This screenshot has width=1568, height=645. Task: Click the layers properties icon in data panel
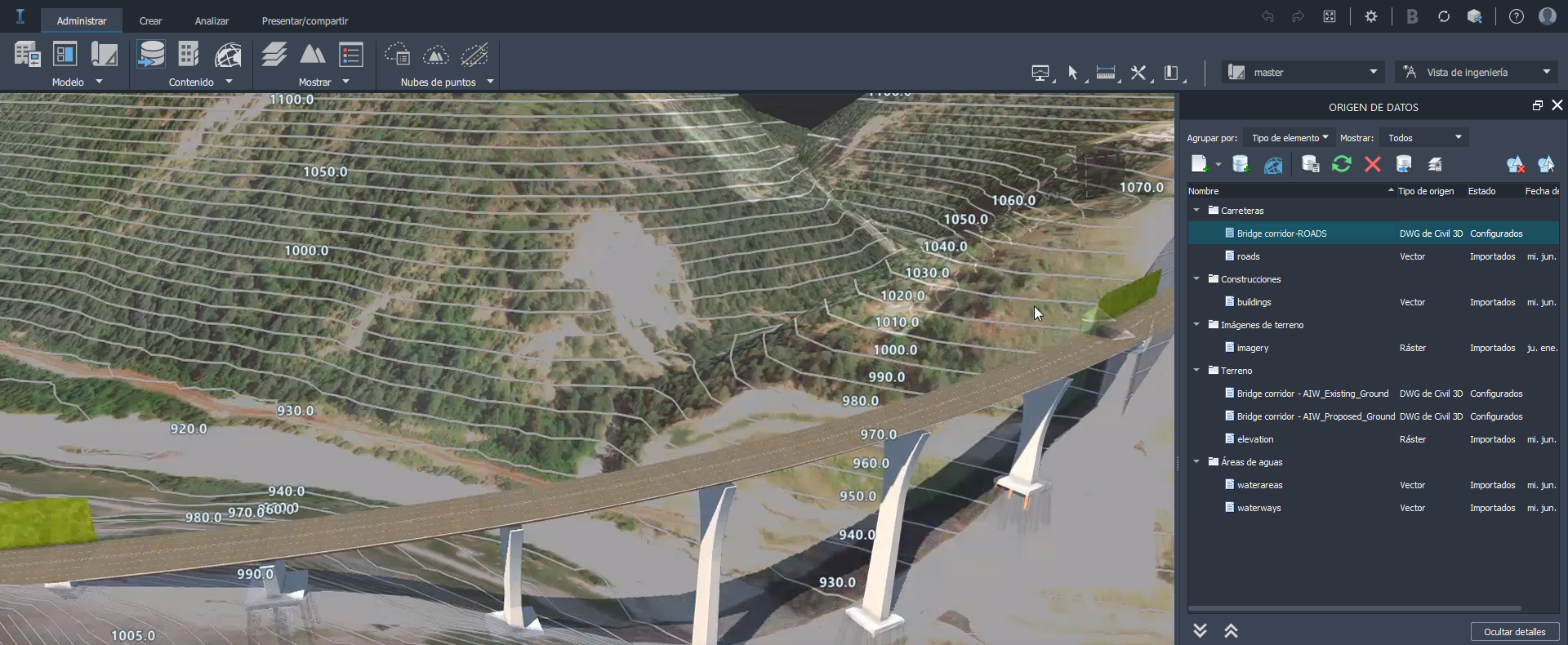tap(1435, 164)
